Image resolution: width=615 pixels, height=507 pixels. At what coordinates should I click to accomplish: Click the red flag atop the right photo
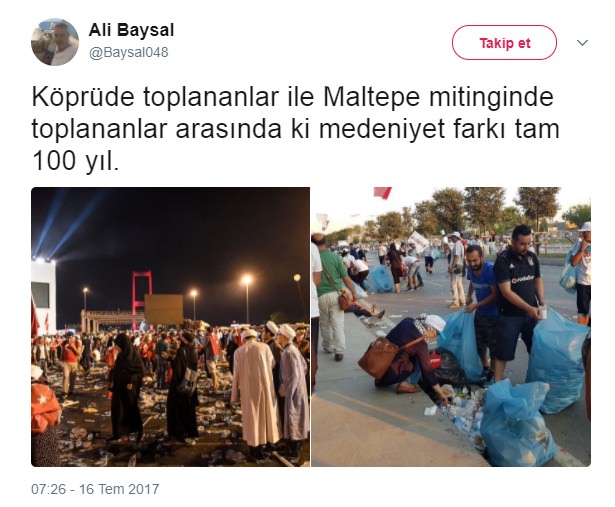pos(382,192)
